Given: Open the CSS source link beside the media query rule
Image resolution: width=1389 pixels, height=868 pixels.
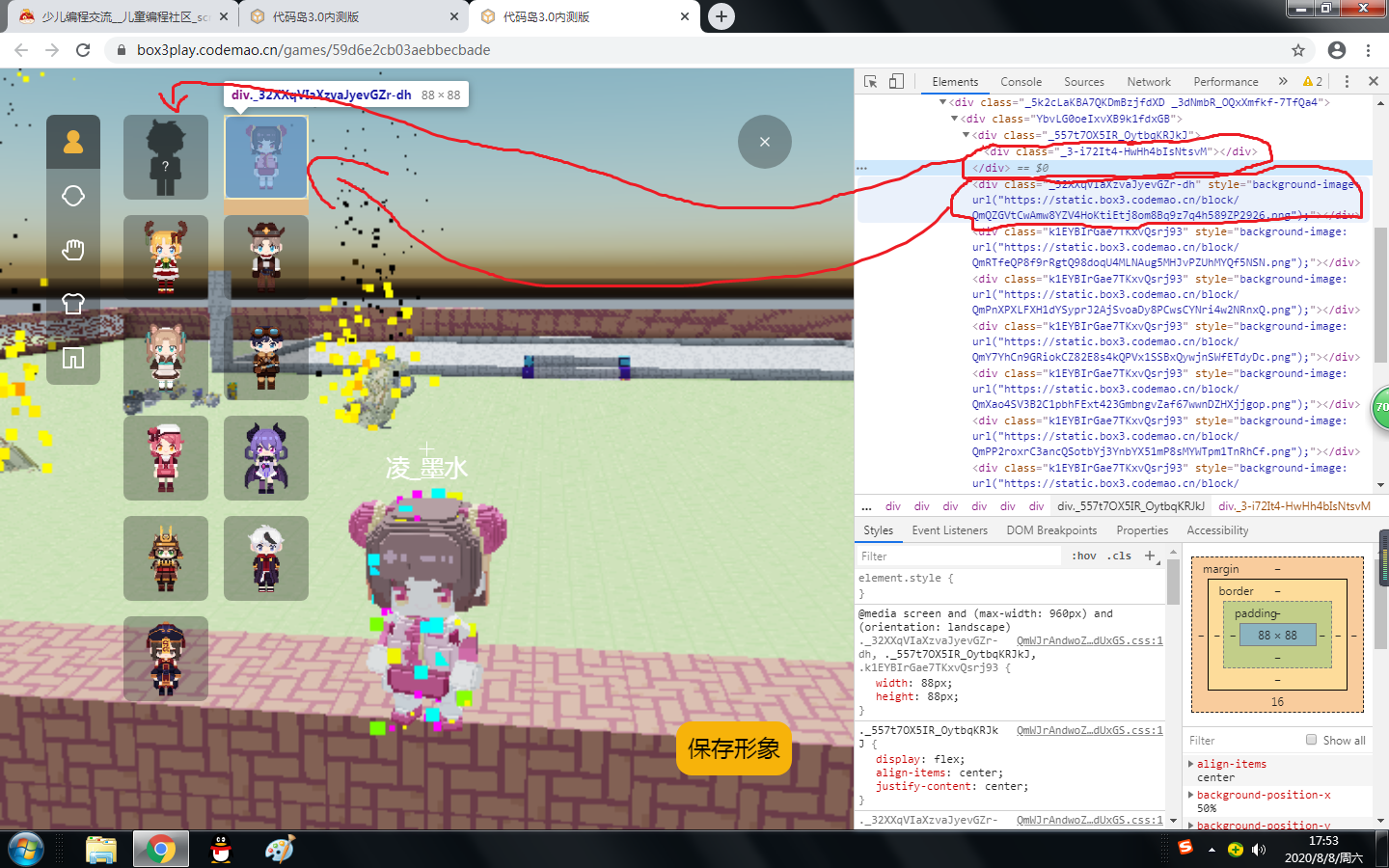Looking at the screenshot, I should (x=1089, y=640).
